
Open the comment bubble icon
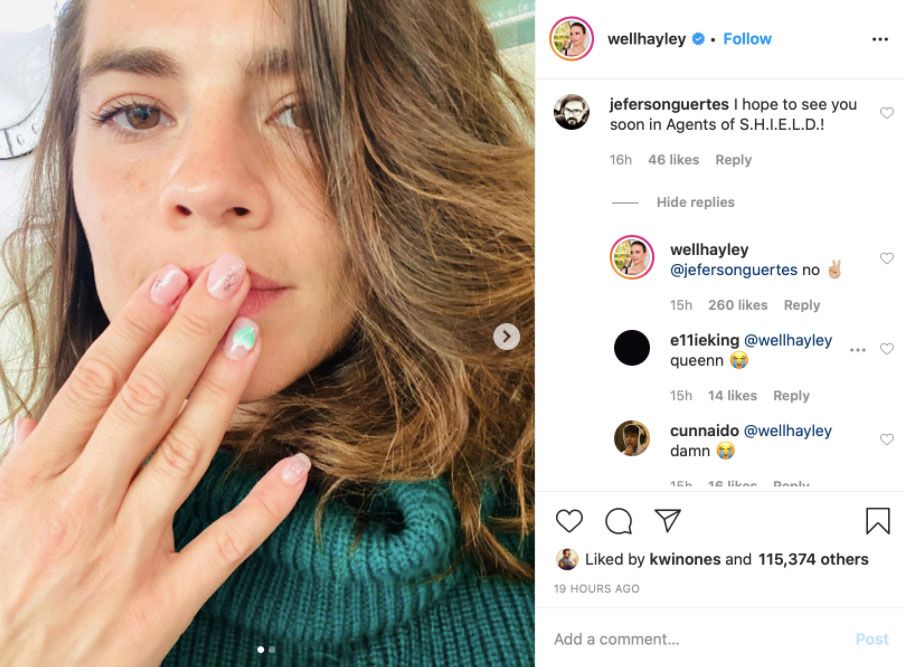(x=619, y=521)
